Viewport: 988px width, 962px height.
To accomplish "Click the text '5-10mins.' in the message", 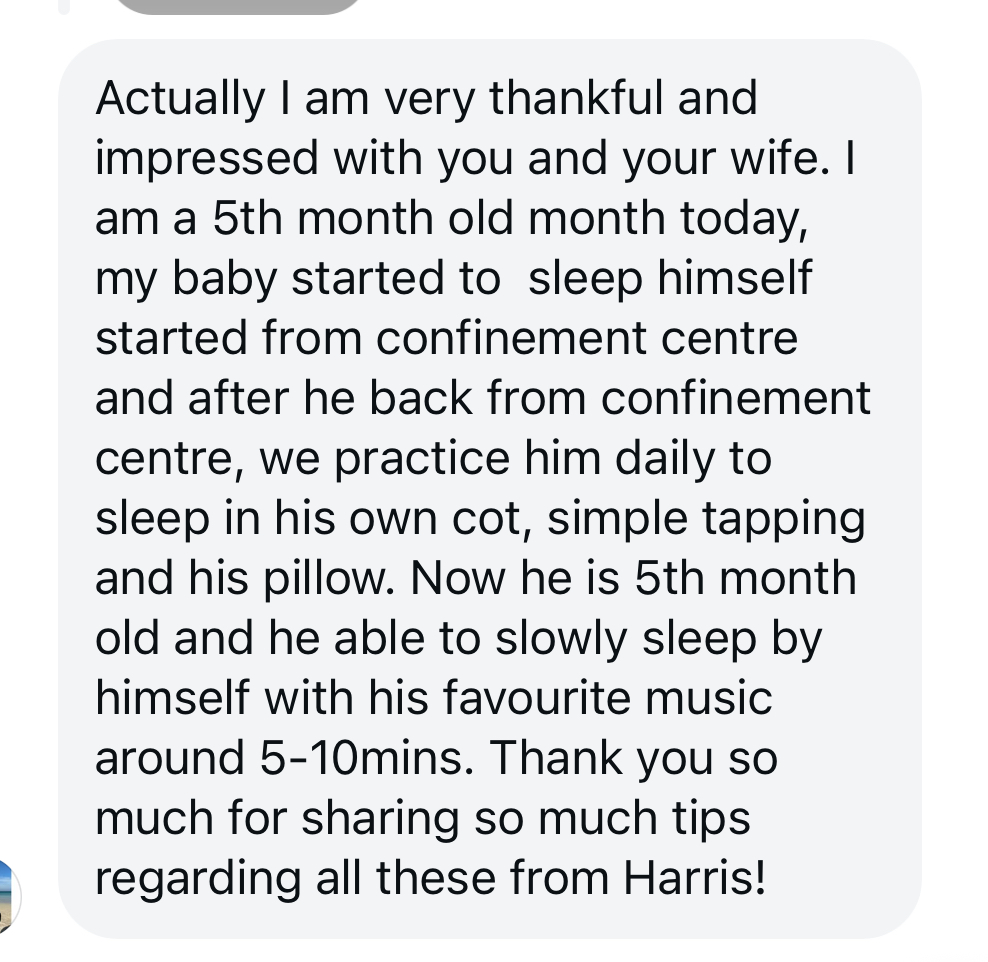I will (366, 757).
